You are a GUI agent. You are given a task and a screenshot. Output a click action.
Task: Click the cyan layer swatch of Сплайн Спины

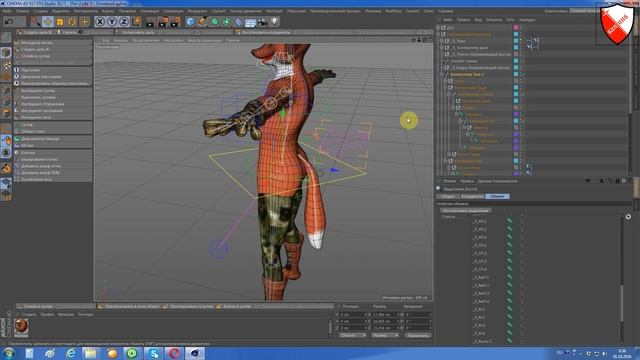click(516, 61)
